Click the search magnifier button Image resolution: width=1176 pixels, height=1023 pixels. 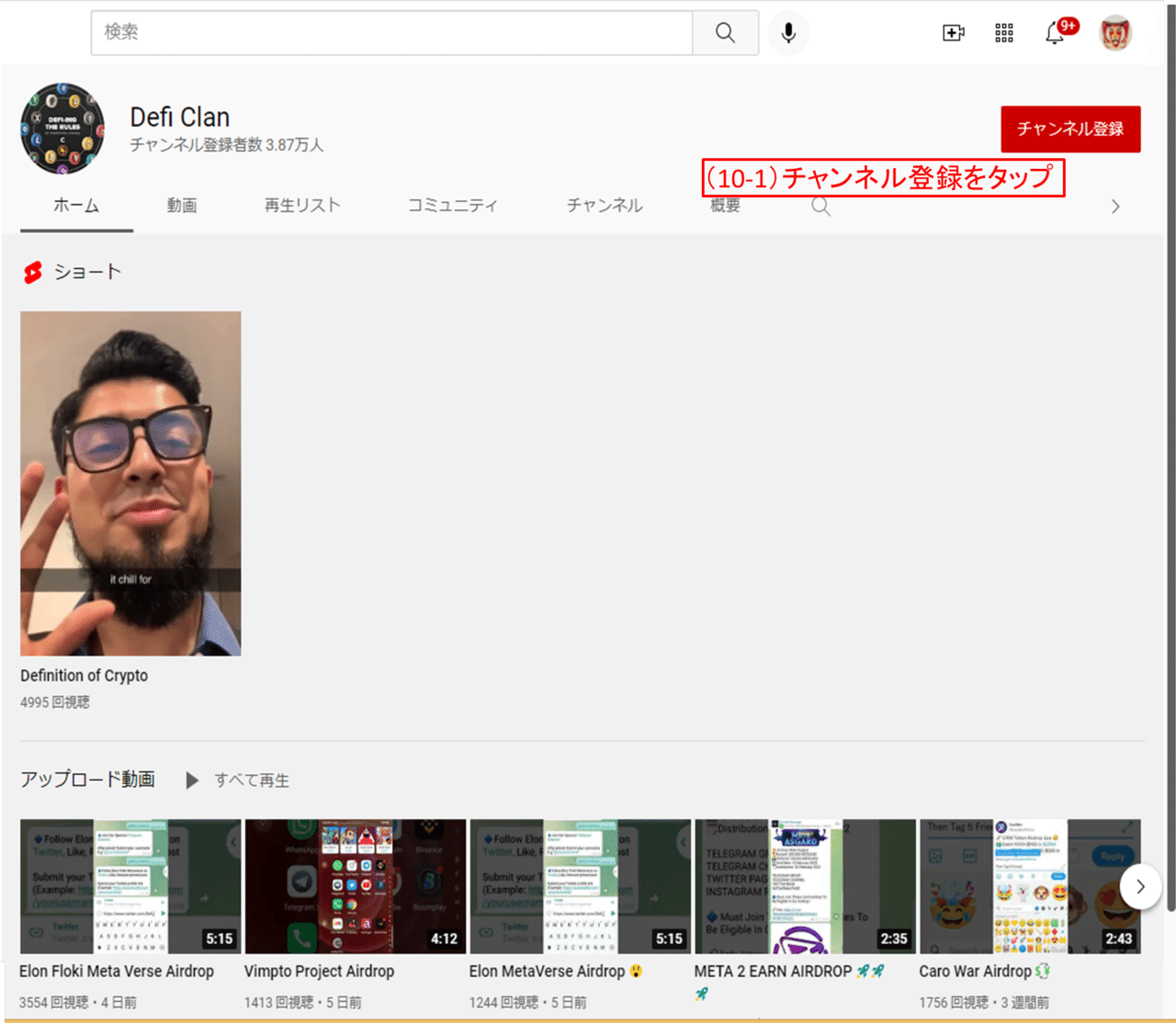pos(725,33)
